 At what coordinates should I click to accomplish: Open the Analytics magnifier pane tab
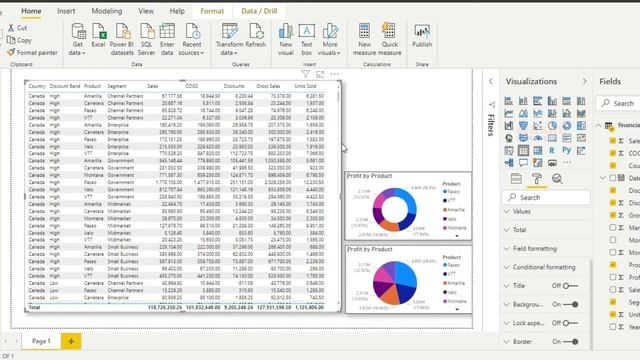pos(557,178)
